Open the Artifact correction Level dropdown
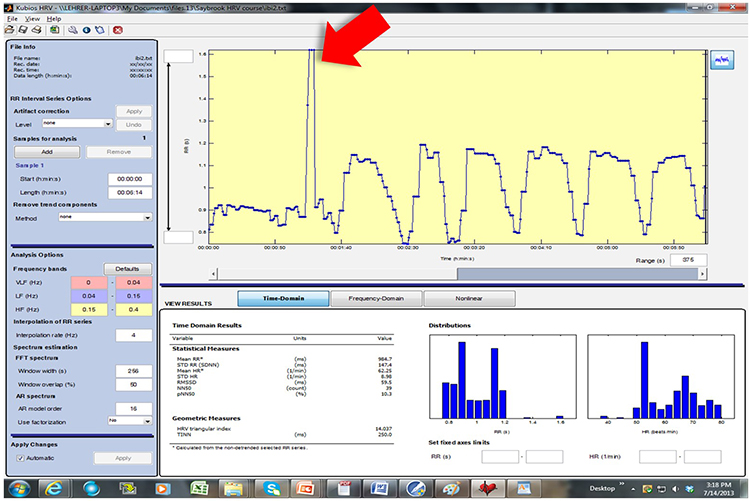This screenshot has height=501, width=750. (x=77, y=123)
